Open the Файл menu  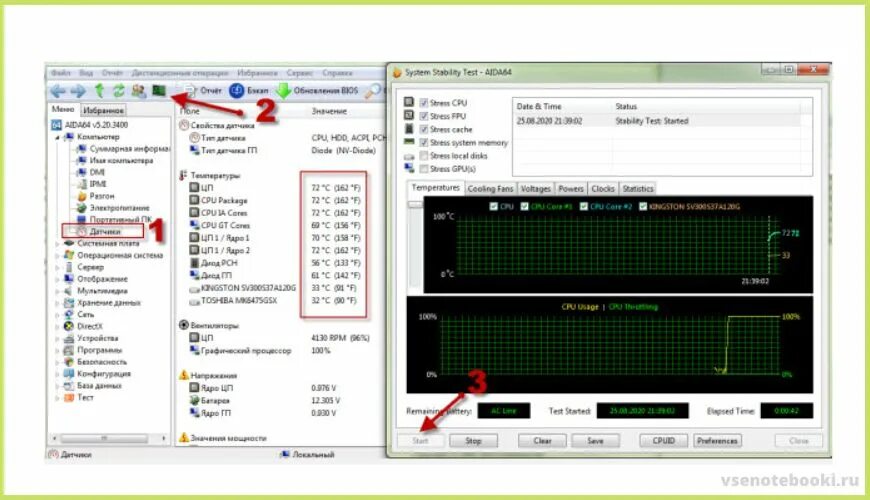pos(60,73)
